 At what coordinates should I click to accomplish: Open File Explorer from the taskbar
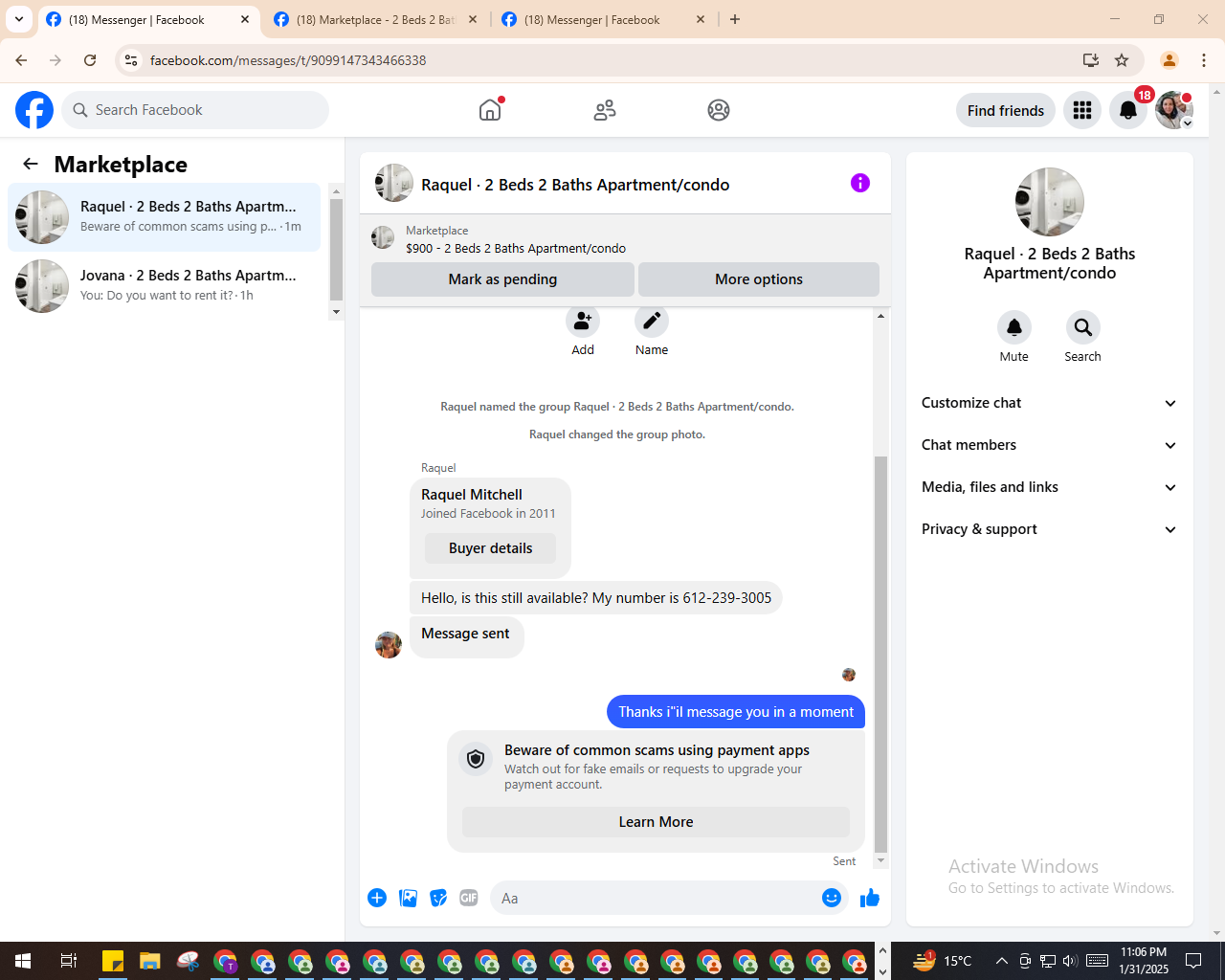click(x=149, y=961)
